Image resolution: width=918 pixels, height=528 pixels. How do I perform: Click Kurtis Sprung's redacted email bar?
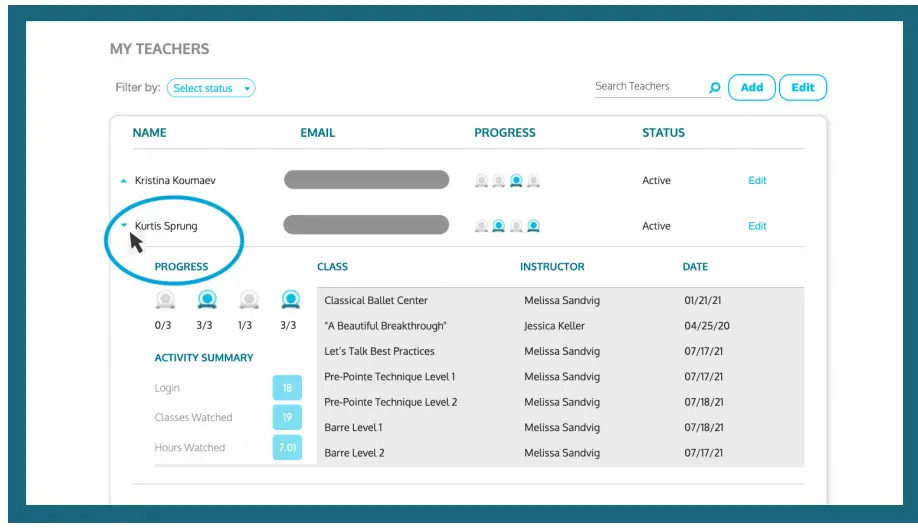click(366, 225)
